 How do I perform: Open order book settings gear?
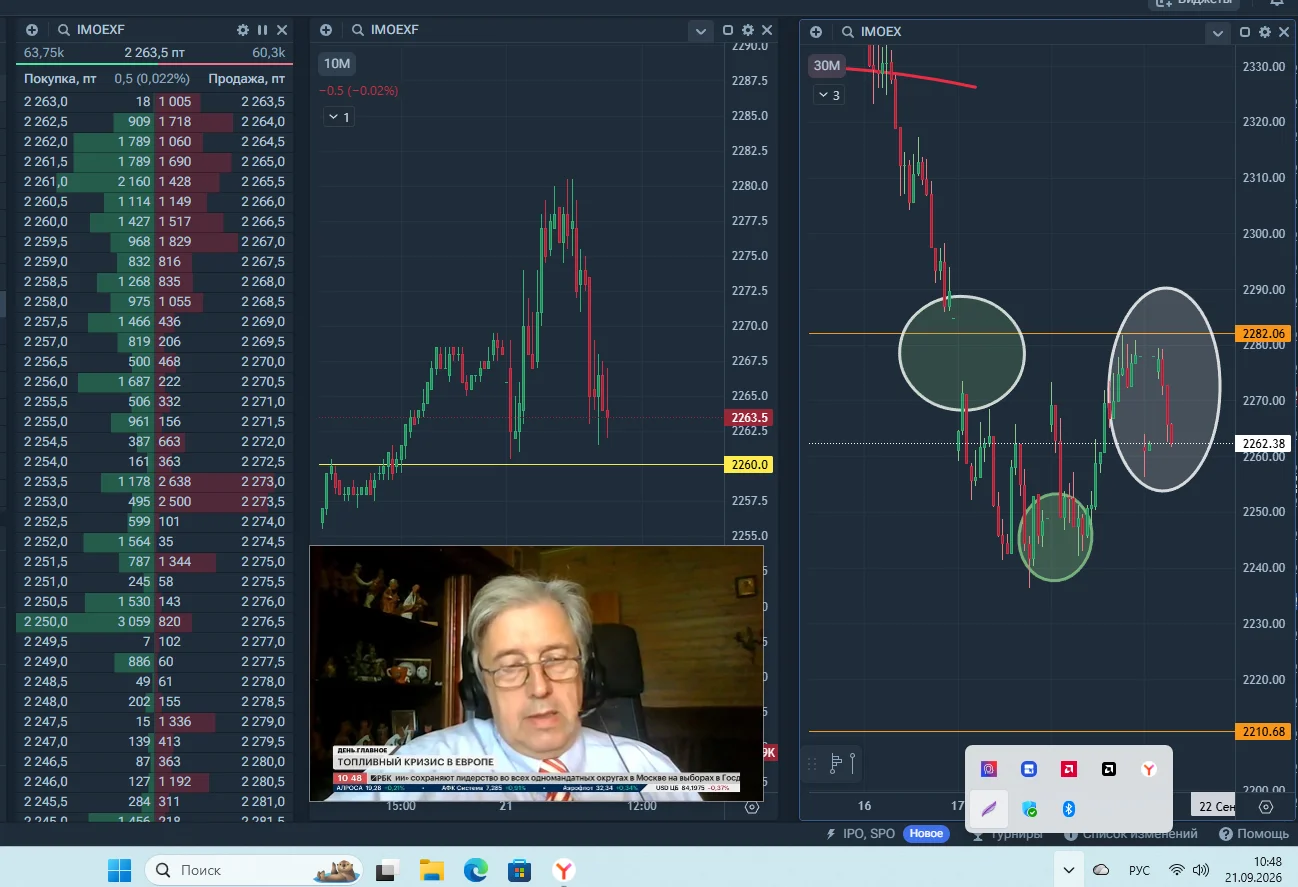coord(243,30)
